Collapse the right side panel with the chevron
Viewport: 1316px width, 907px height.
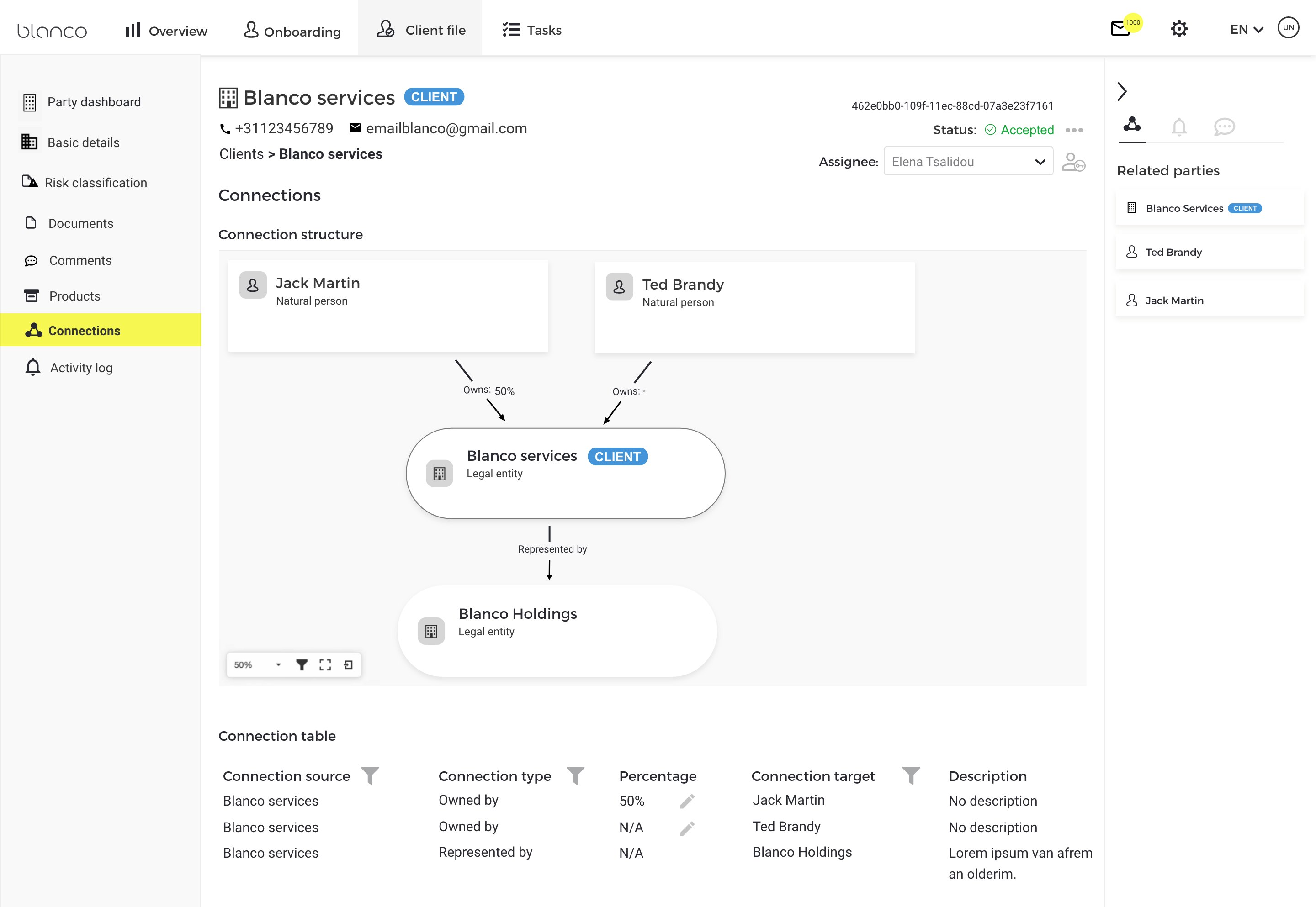pyautogui.click(x=1122, y=91)
